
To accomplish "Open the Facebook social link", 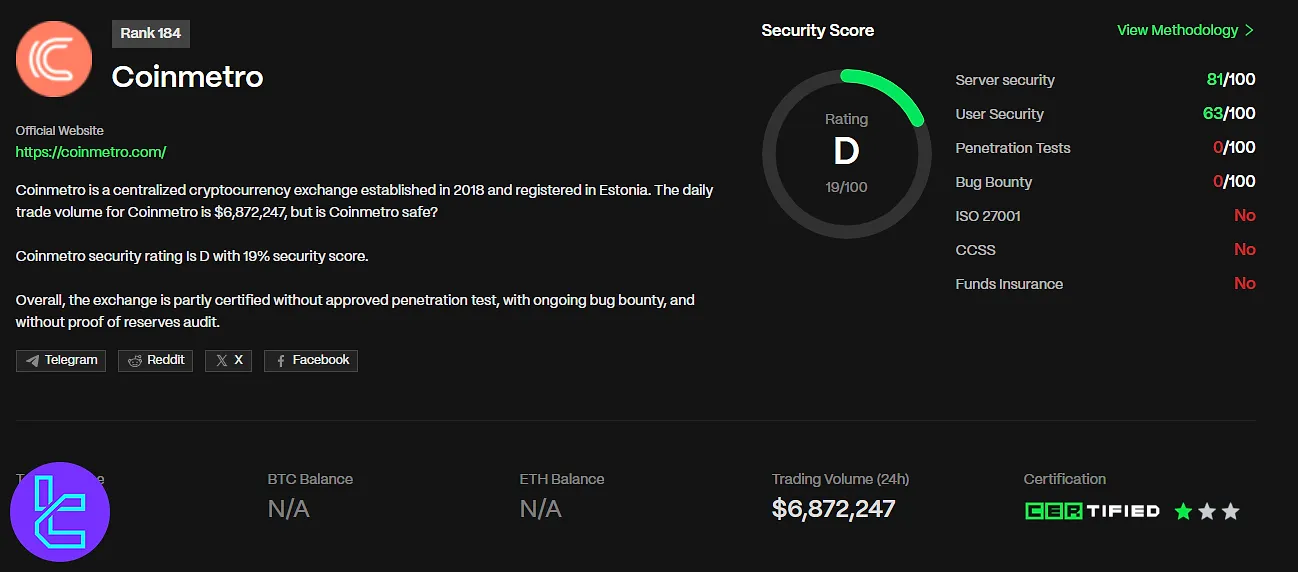I will 311,360.
